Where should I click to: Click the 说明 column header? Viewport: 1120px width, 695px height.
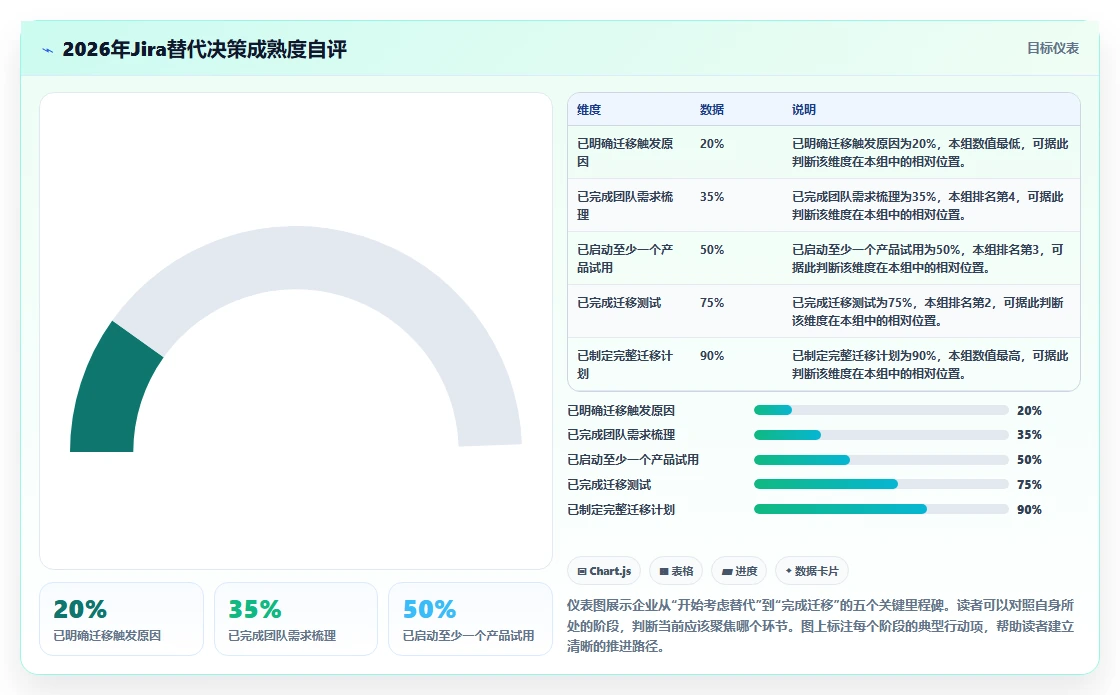coord(804,109)
